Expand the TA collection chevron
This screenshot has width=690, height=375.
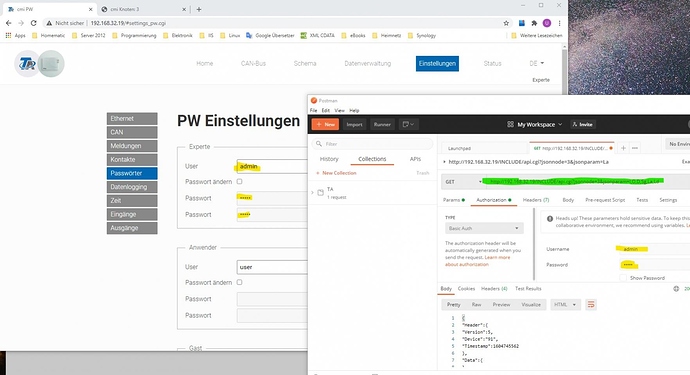point(312,192)
